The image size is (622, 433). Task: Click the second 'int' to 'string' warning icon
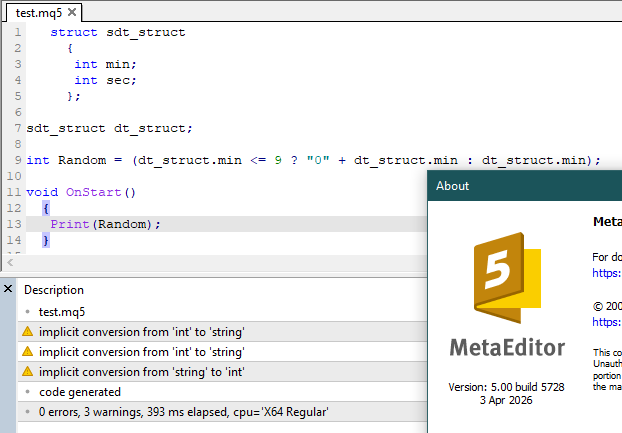click(x=27, y=352)
